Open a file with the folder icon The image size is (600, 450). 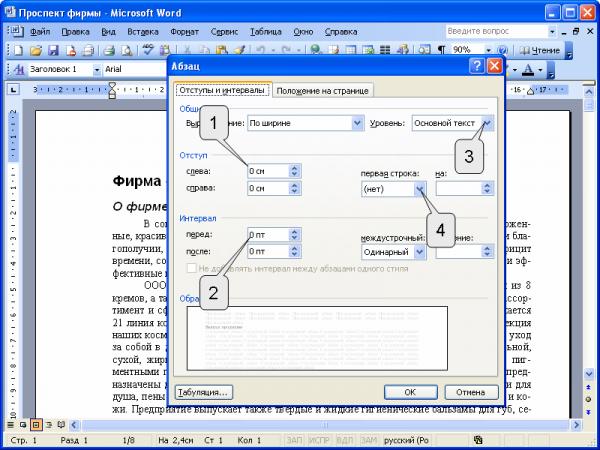(35, 50)
